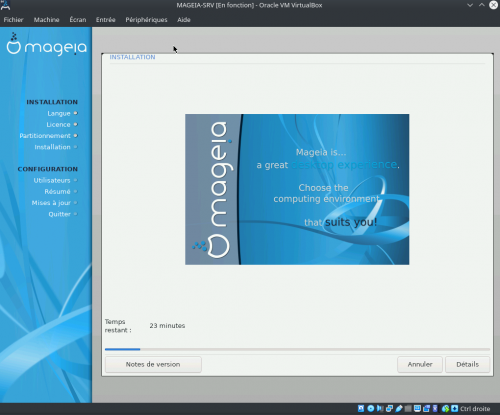Screen dimensions: 500x415
Task: Click Annuler to cancel installation
Action: tap(420, 364)
